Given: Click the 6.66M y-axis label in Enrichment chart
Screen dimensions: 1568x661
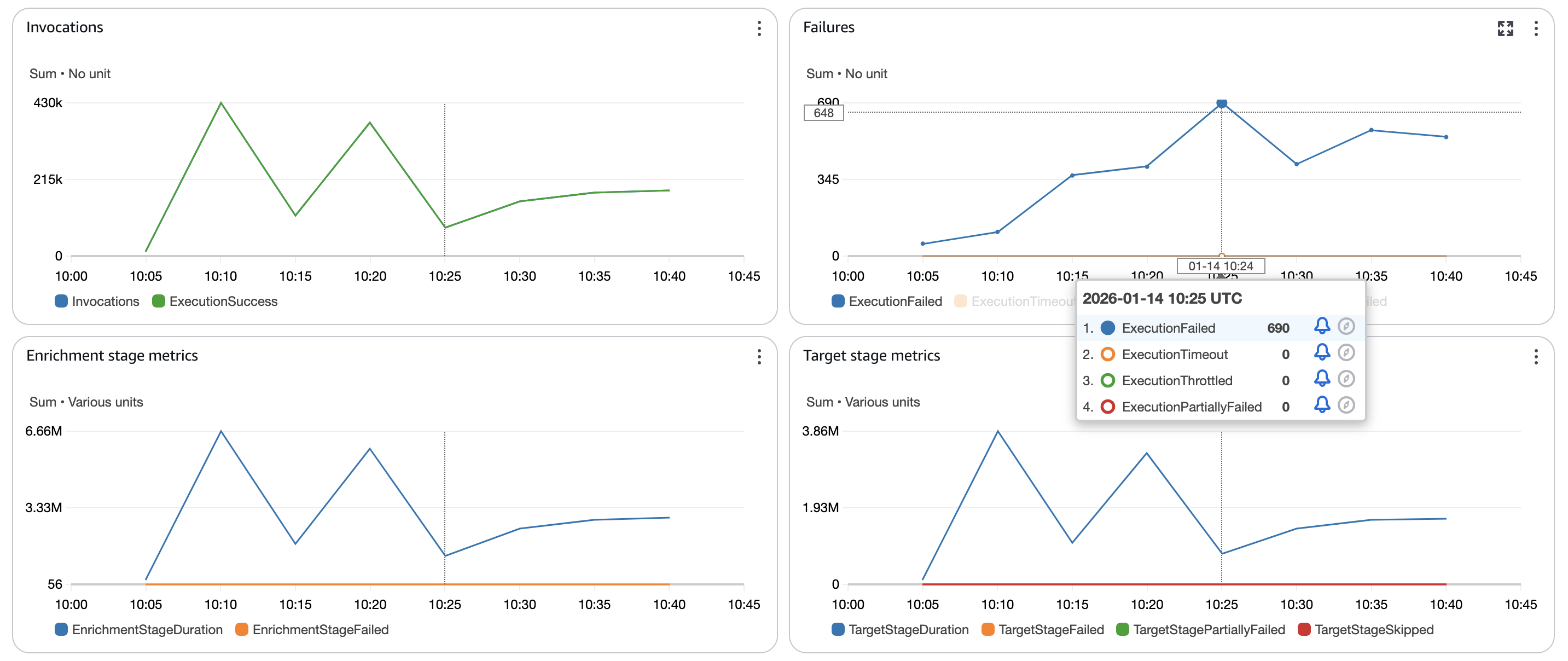Looking at the screenshot, I should 43,432.
